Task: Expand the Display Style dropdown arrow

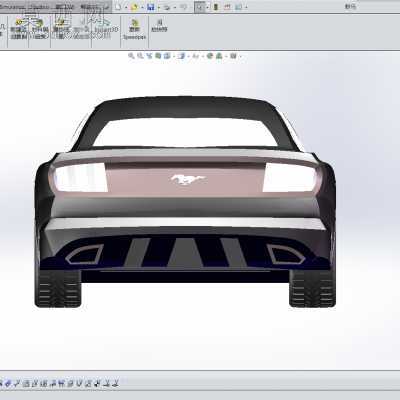Action: pyautogui.click(x=189, y=56)
